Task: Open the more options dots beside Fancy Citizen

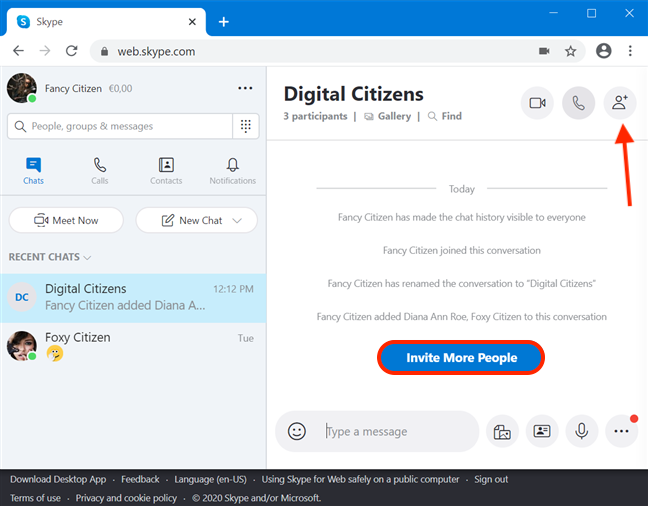Action: point(245,88)
